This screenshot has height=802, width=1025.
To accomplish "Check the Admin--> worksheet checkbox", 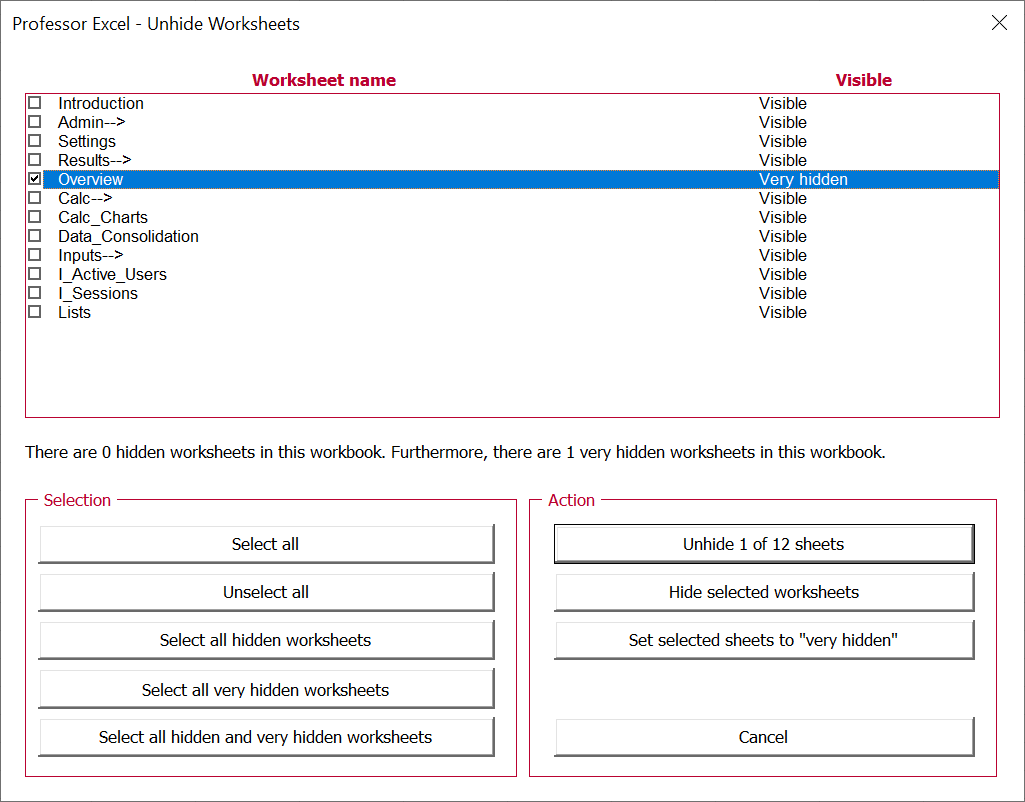I will tap(34, 122).
